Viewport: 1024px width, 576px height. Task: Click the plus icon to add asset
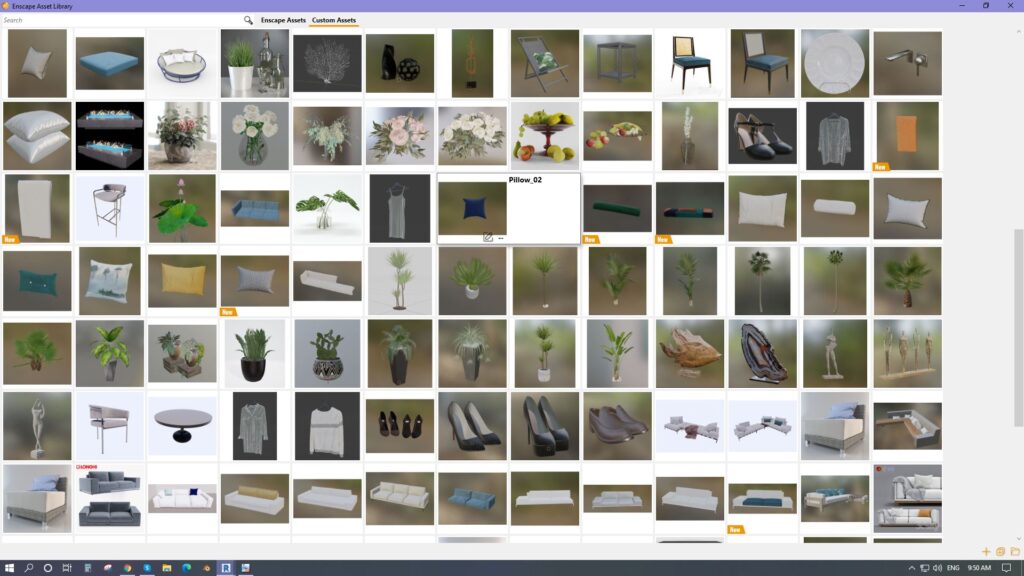[986, 551]
